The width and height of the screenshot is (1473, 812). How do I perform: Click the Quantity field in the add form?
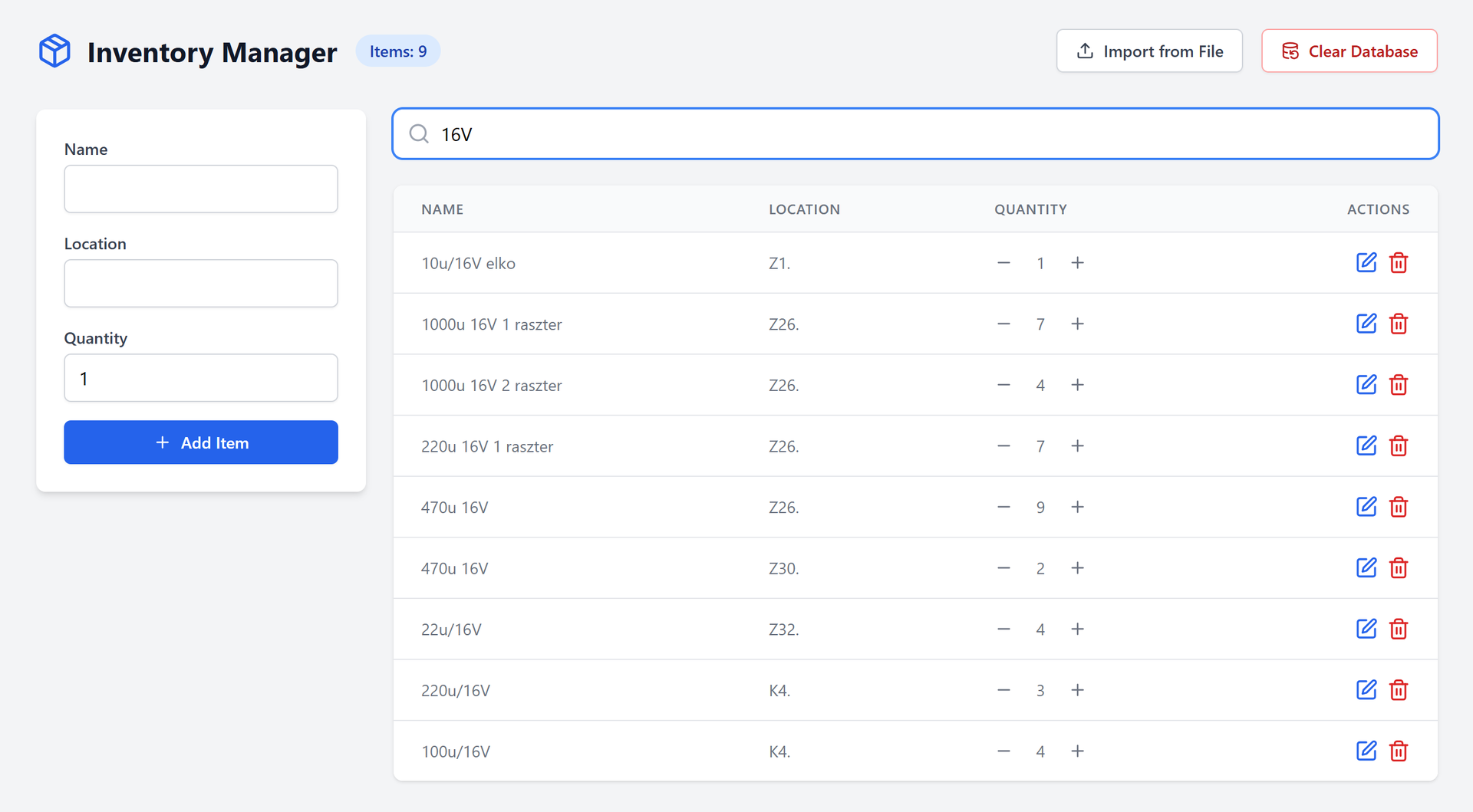[x=201, y=378]
